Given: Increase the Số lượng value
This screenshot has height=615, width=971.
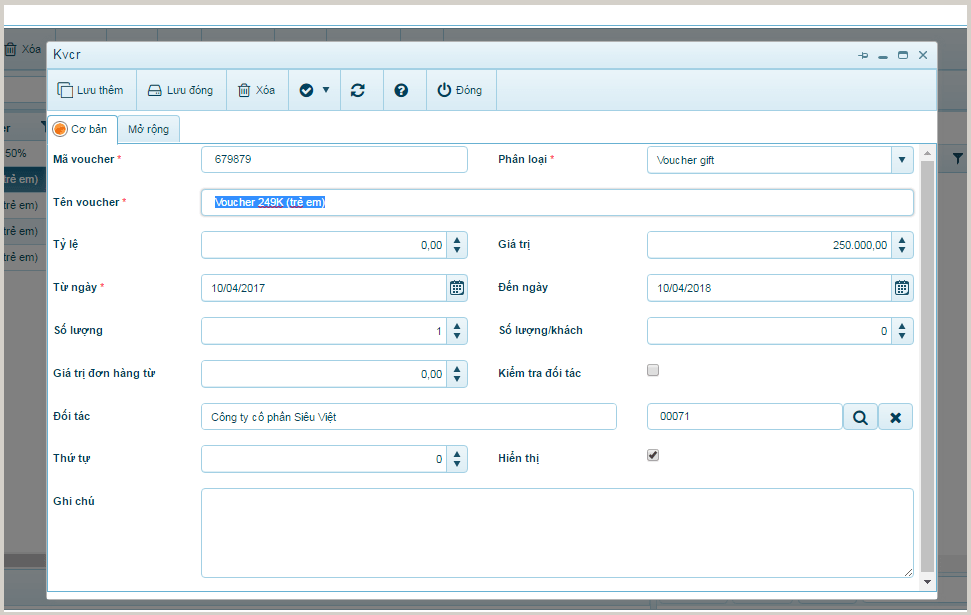Looking at the screenshot, I should (x=457, y=326).
